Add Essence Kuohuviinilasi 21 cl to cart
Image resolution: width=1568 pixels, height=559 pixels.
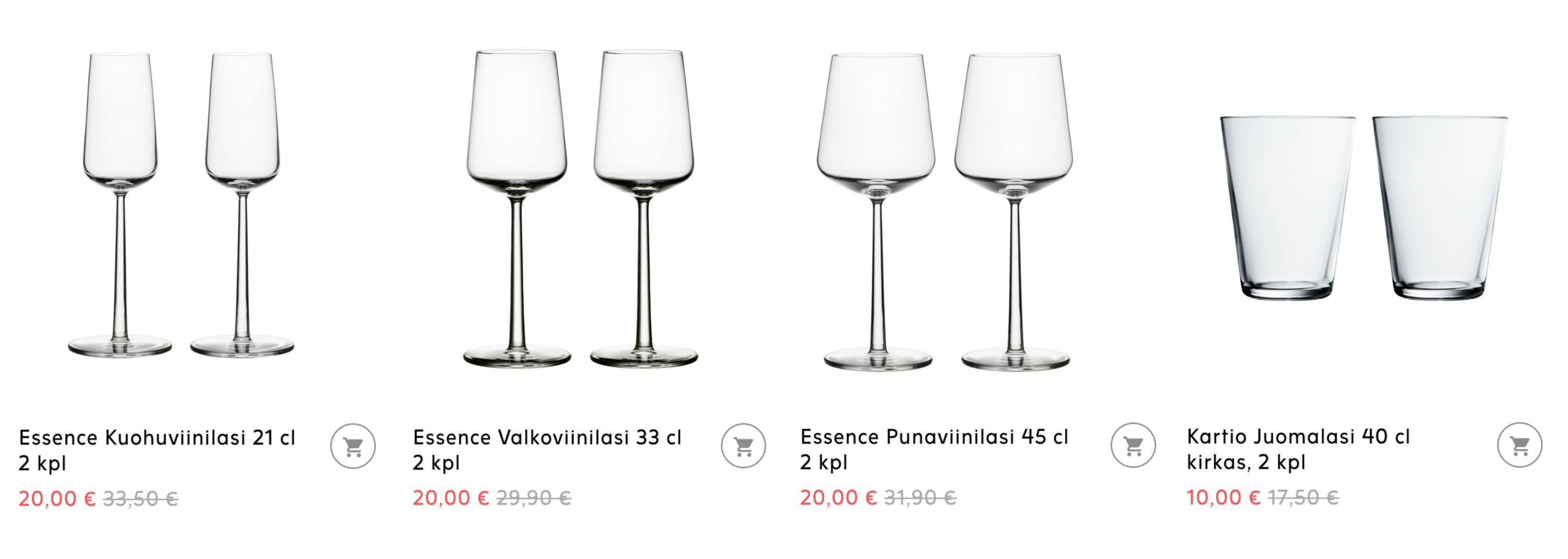click(353, 446)
